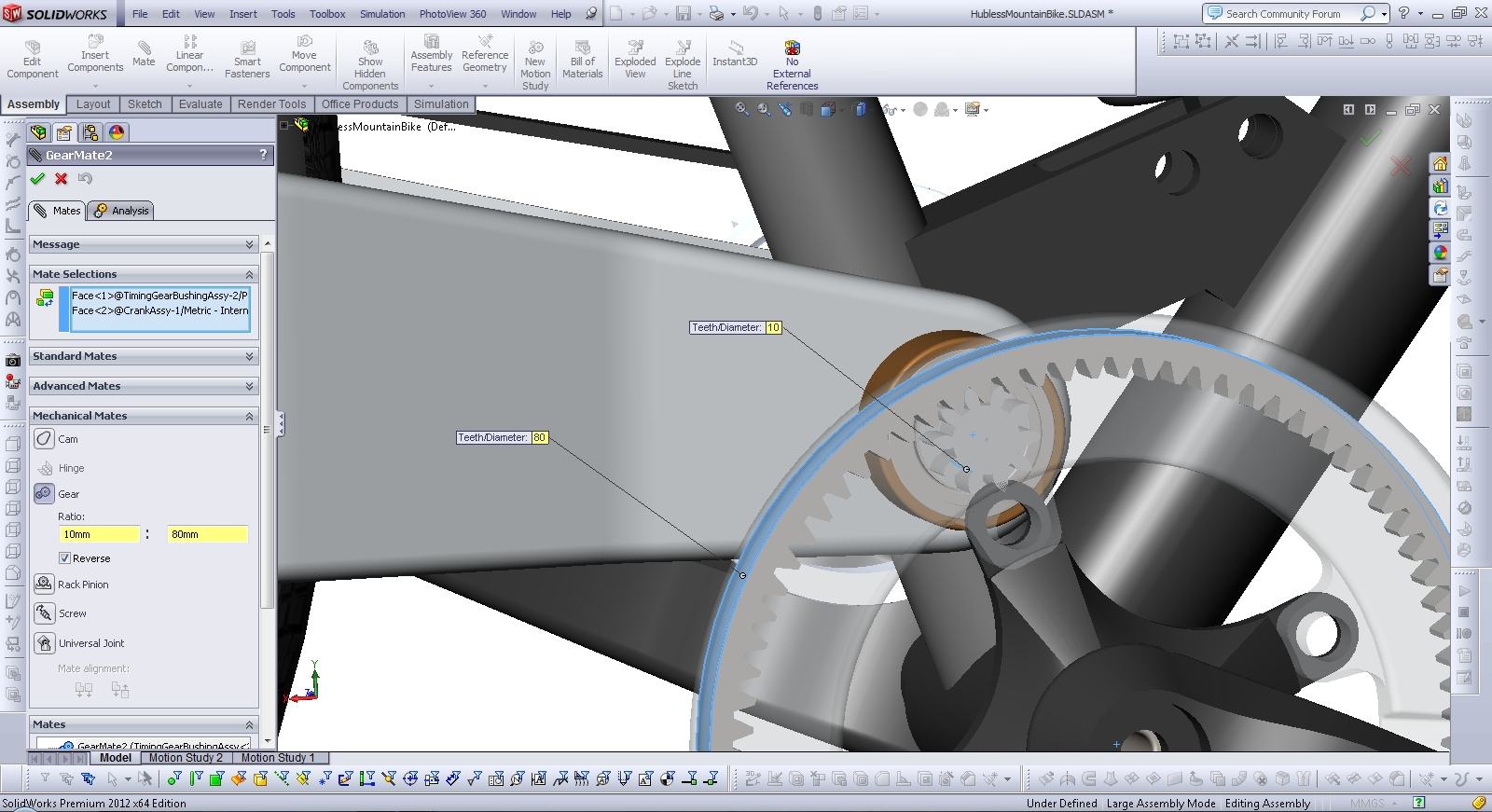Open the DisplayManager appearance tab
This screenshot has height=812, width=1492.
tap(117, 132)
